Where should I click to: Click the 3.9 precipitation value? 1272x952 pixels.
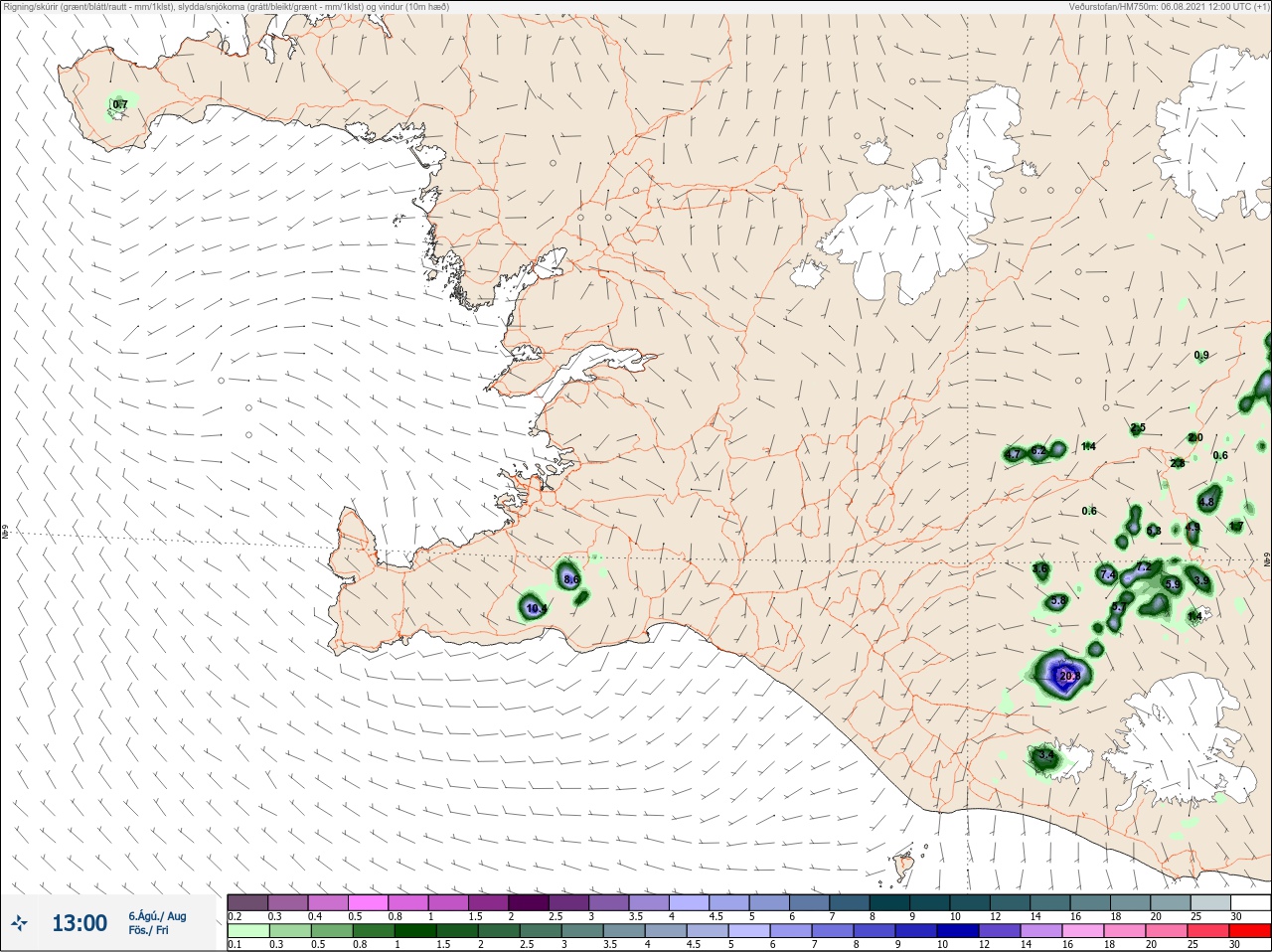[1200, 581]
